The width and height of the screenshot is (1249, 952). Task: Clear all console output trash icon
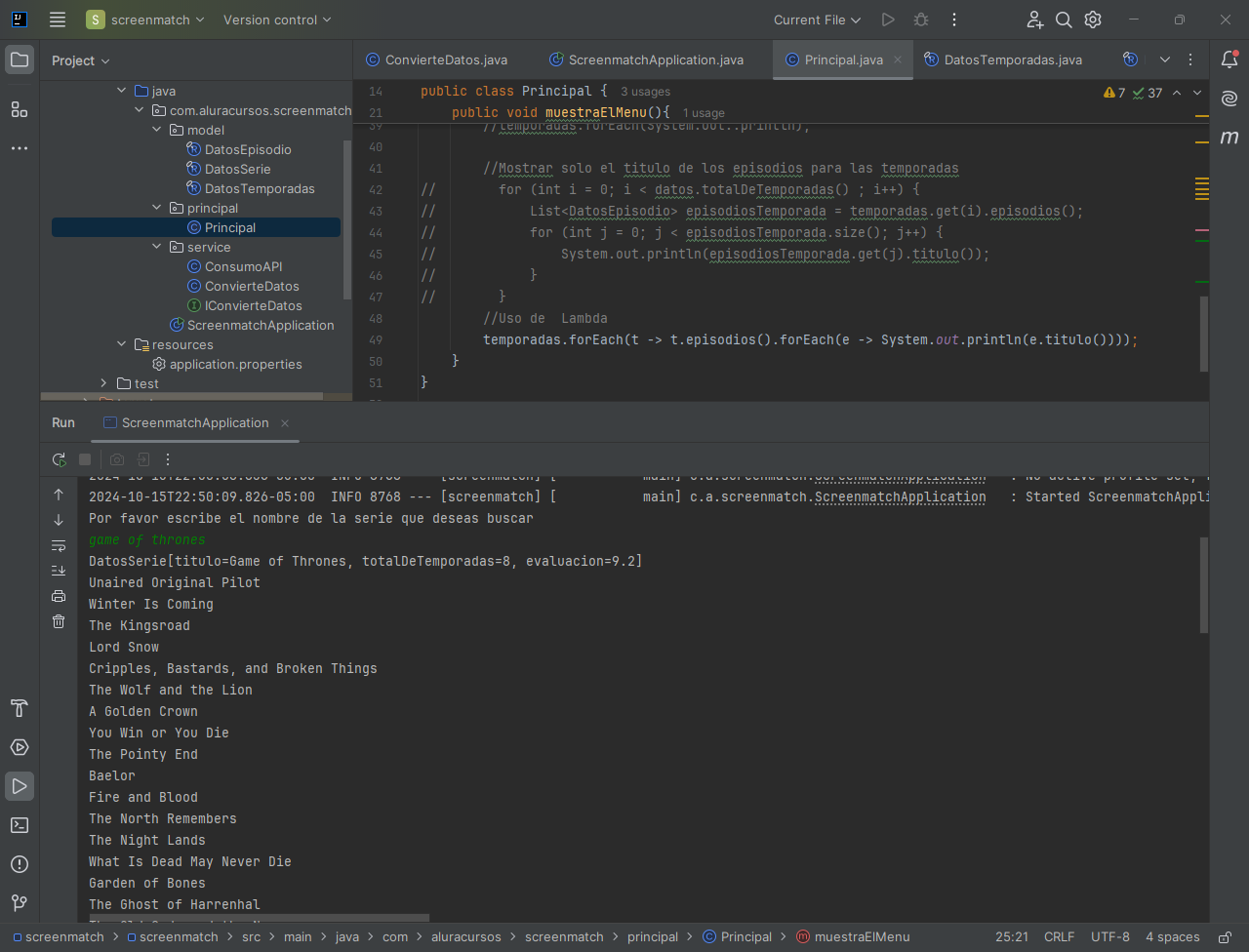coord(59,621)
